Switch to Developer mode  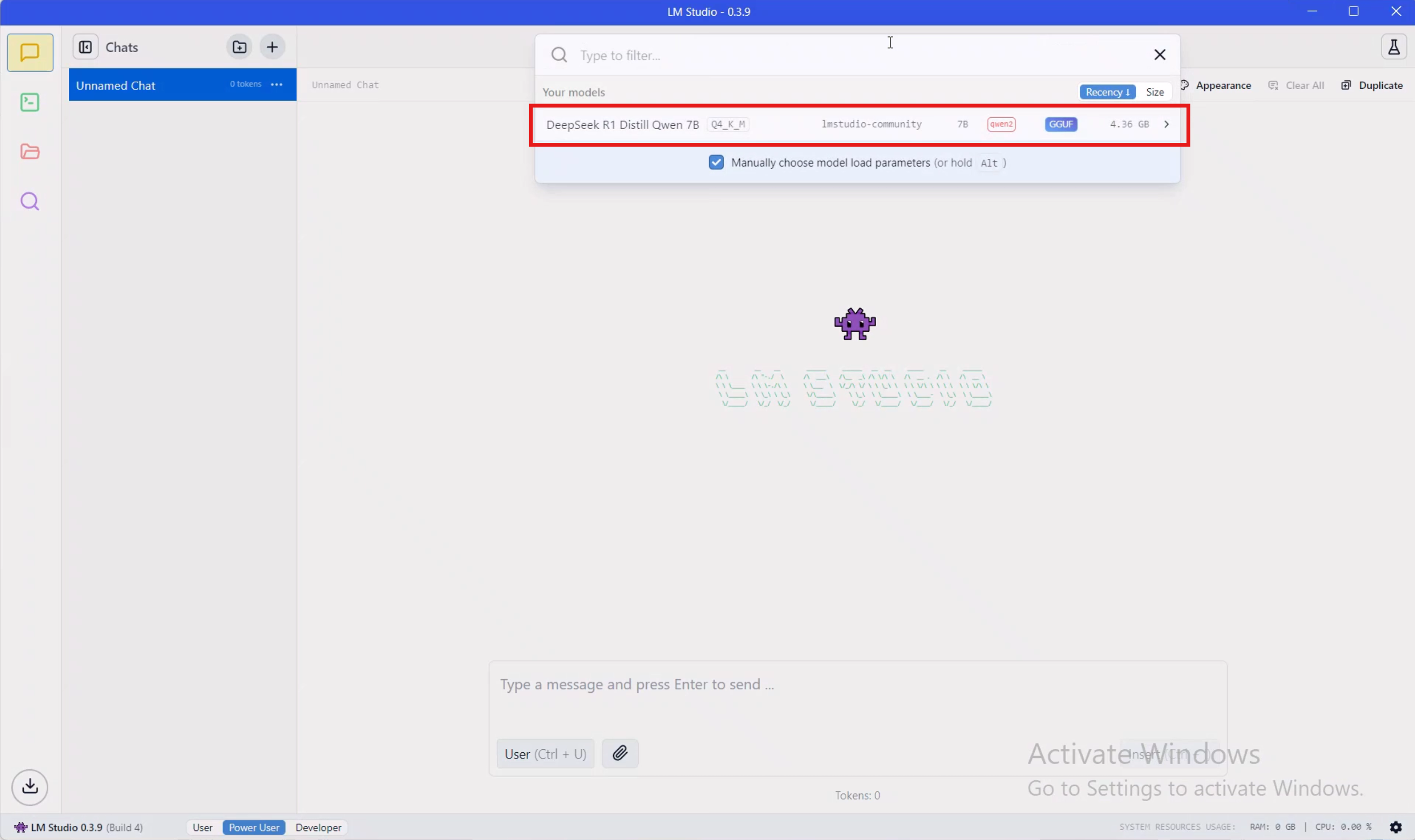tap(318, 827)
